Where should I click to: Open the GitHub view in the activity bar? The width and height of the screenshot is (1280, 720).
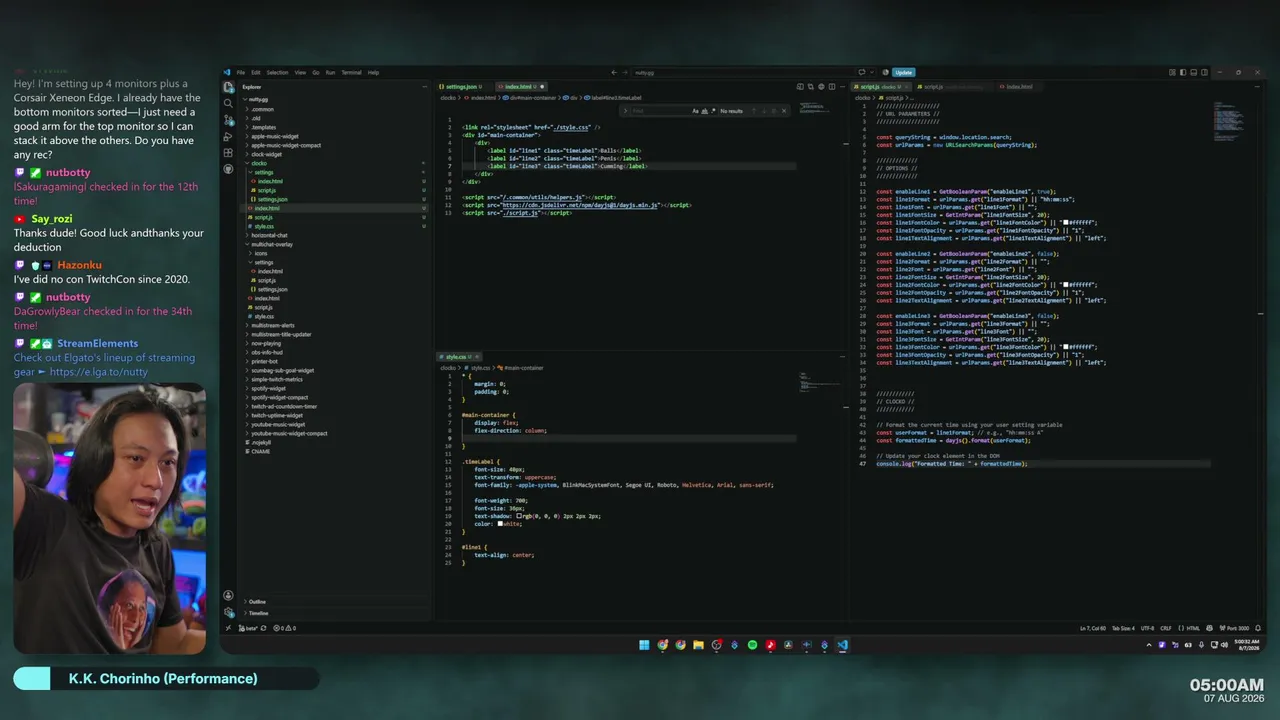point(229,169)
